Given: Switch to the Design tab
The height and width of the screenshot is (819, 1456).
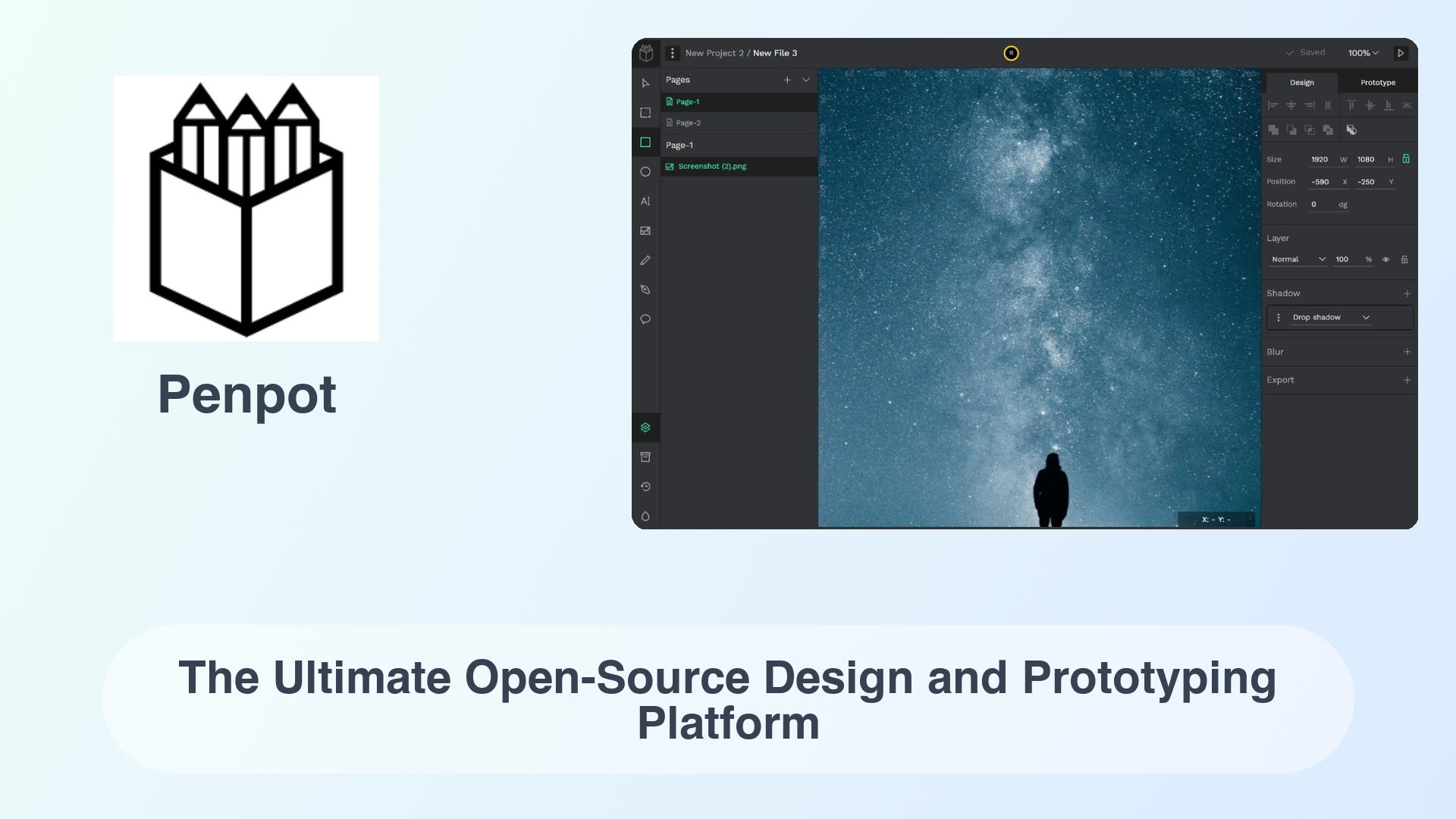Looking at the screenshot, I should pyautogui.click(x=1302, y=82).
